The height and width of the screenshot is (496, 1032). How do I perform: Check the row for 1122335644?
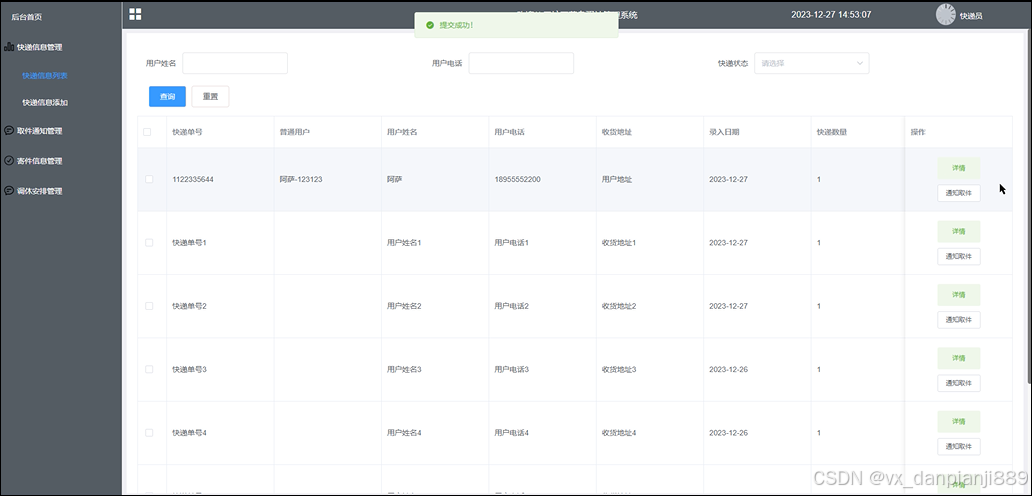coord(149,179)
